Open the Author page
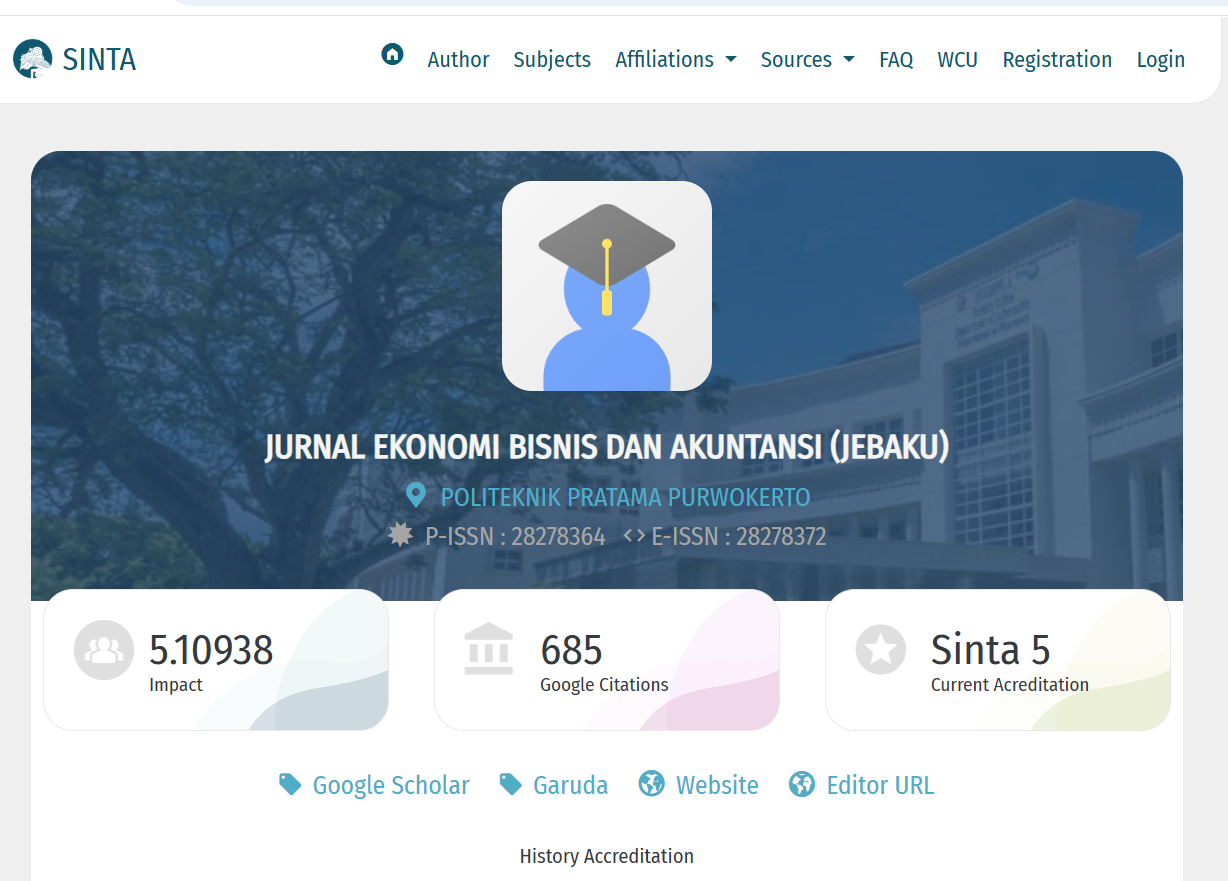 [458, 60]
